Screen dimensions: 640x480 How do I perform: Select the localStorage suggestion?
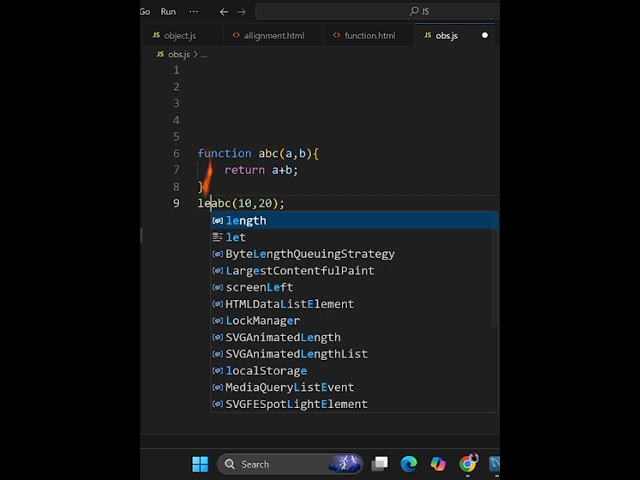(x=354, y=371)
